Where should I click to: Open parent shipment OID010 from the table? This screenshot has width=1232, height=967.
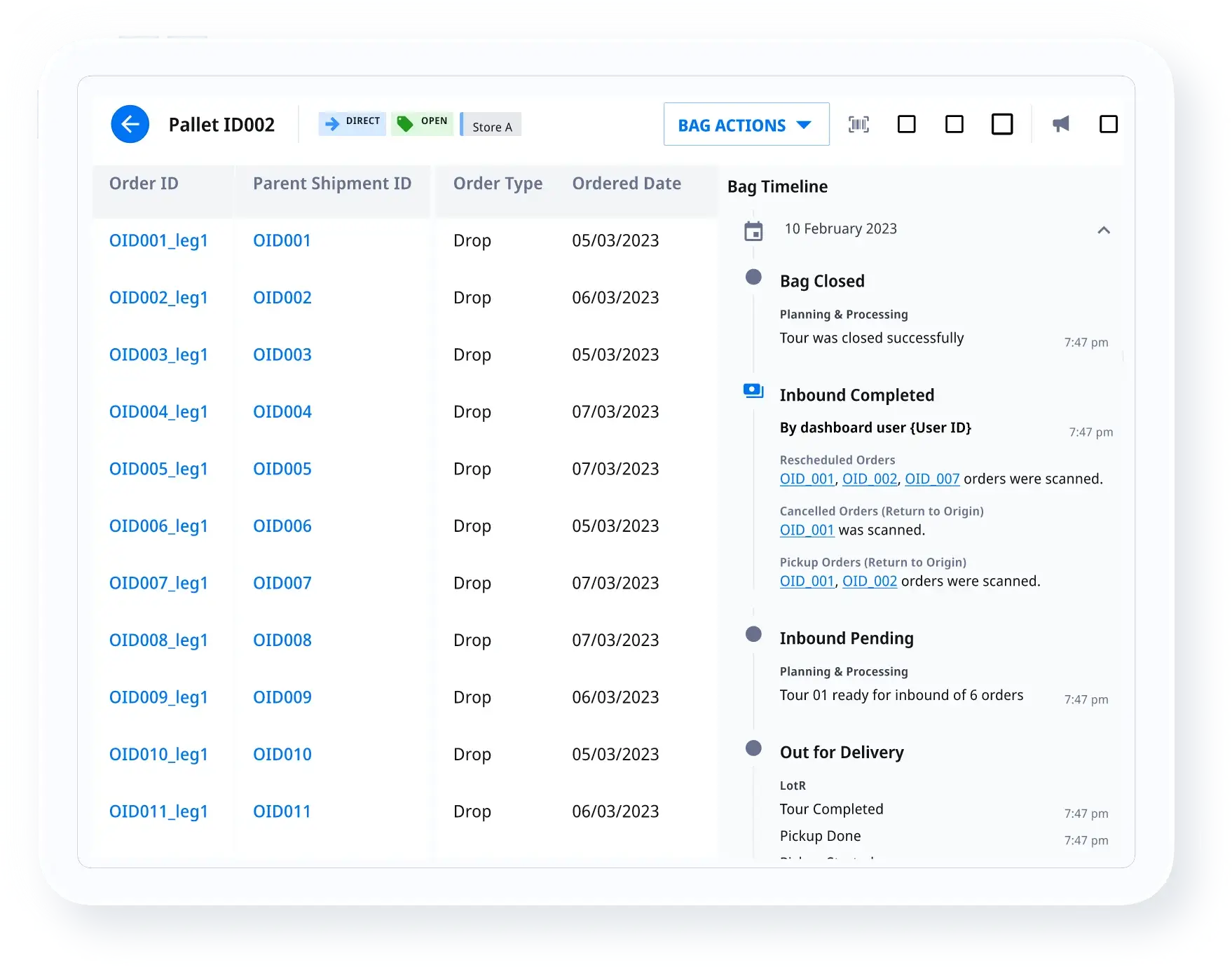tap(282, 754)
